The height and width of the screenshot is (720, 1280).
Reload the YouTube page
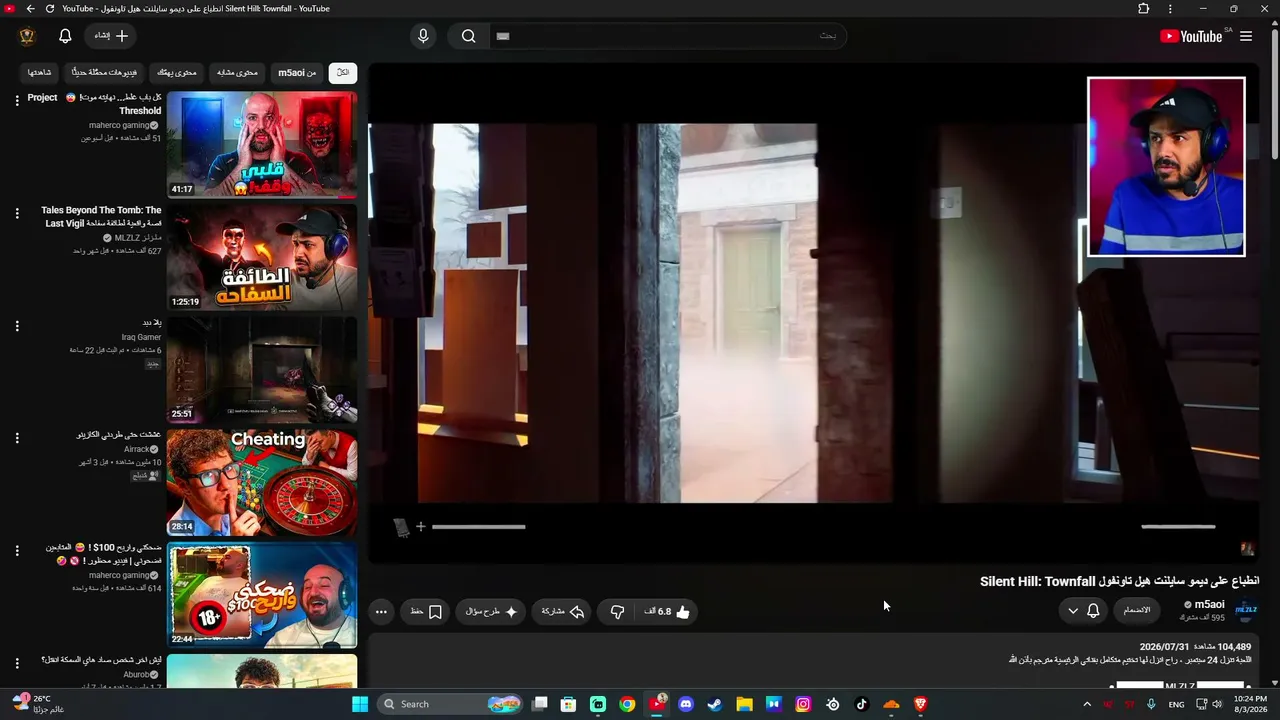[50, 9]
